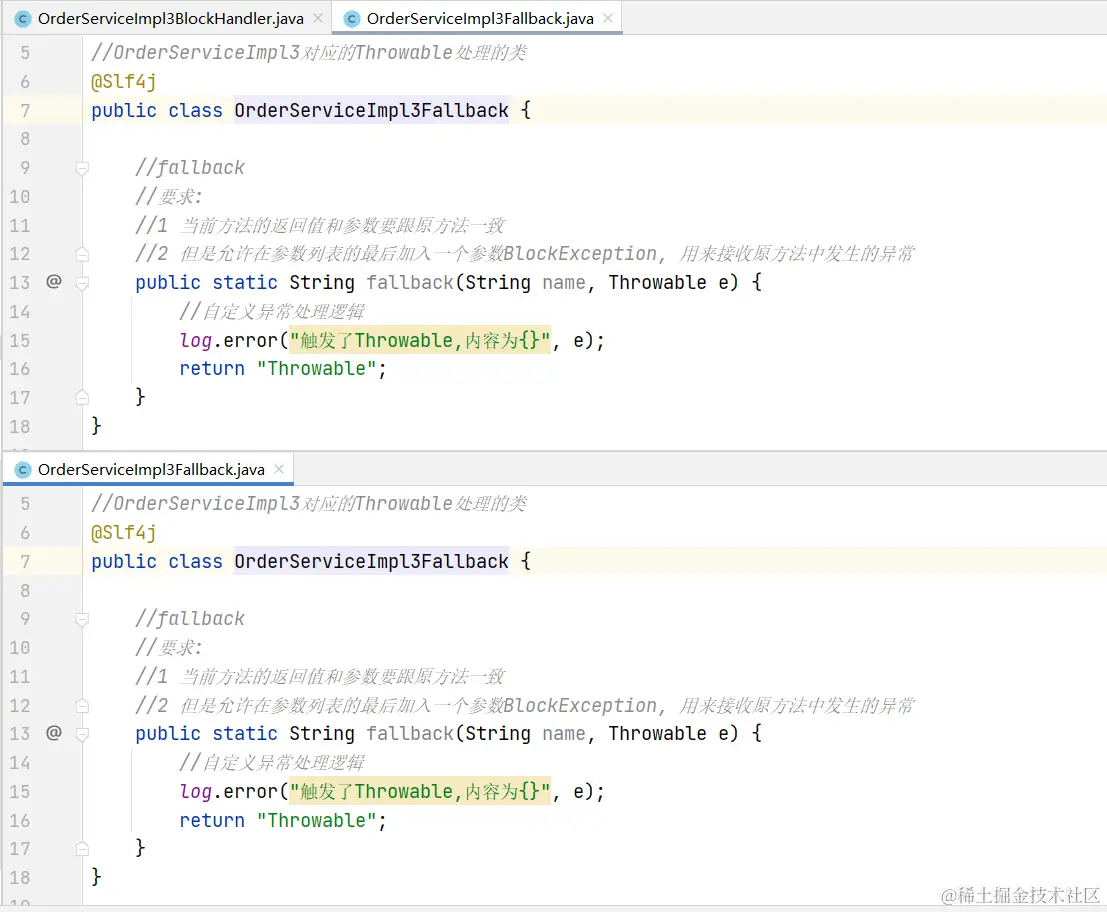The image size is (1107, 912).
Task: Click BlockException in the line 12 comment, upper editor
Action: (581, 253)
